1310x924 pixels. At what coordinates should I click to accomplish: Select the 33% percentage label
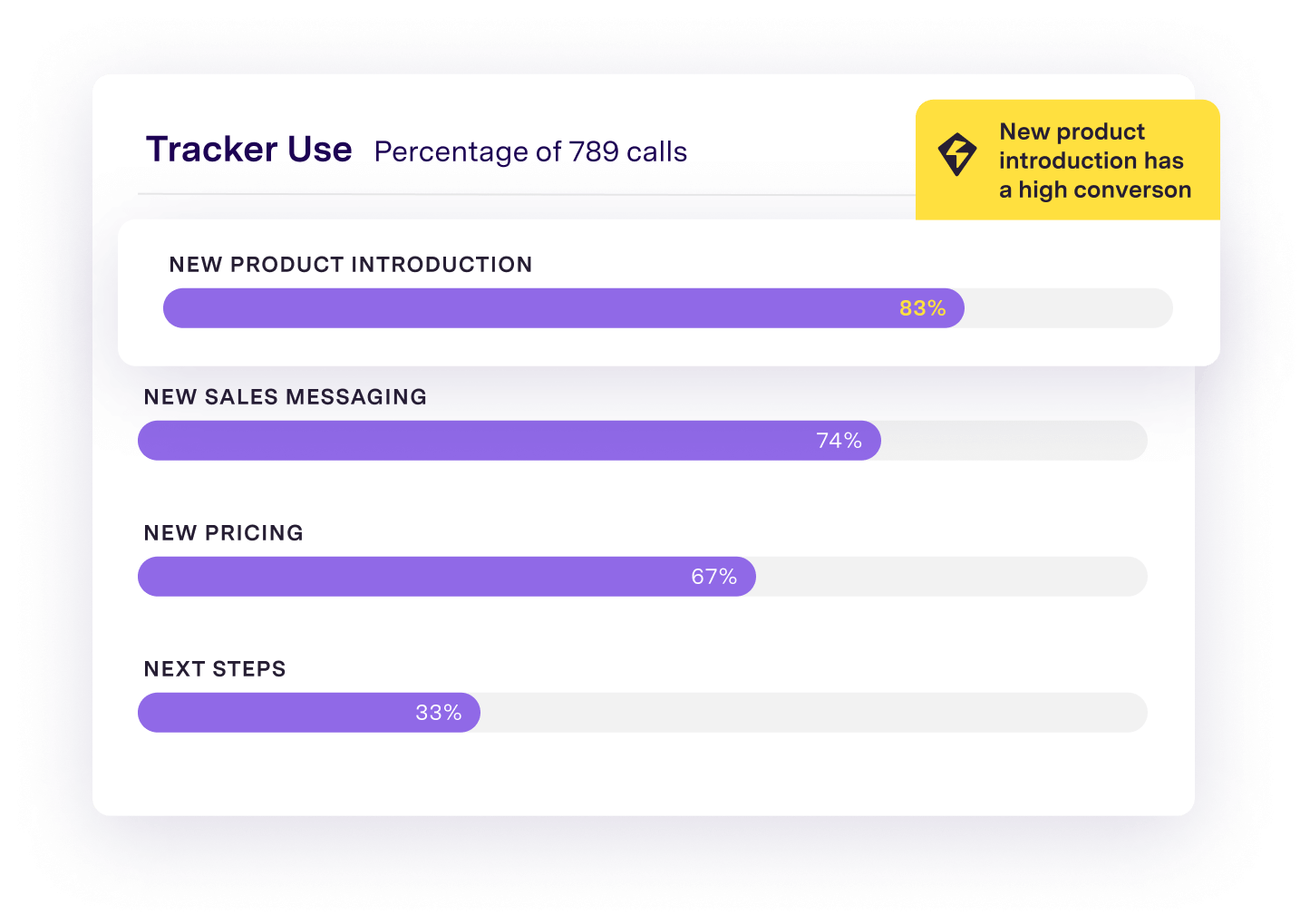(439, 713)
